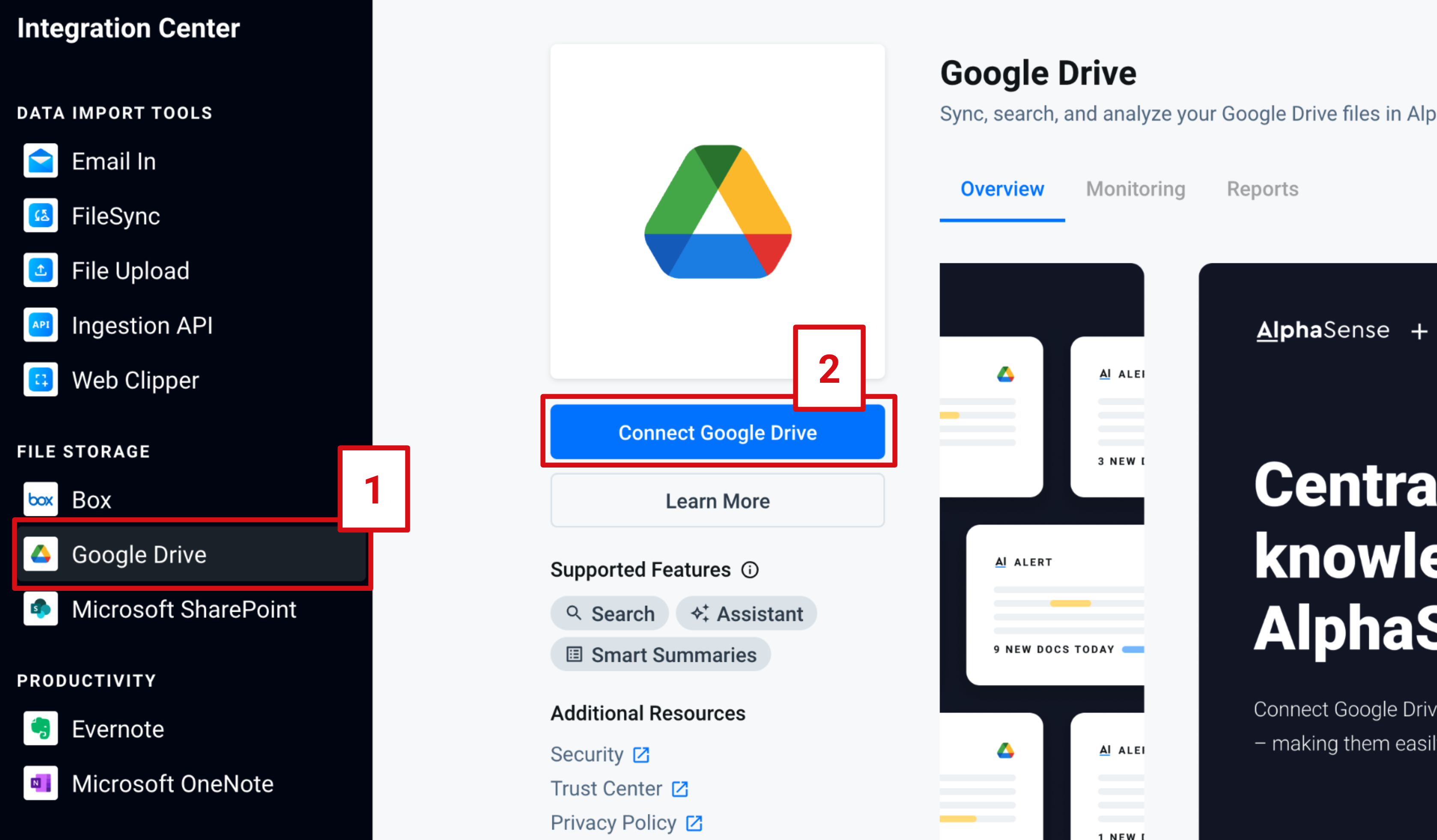Open the Trust Center link

[x=619, y=789]
